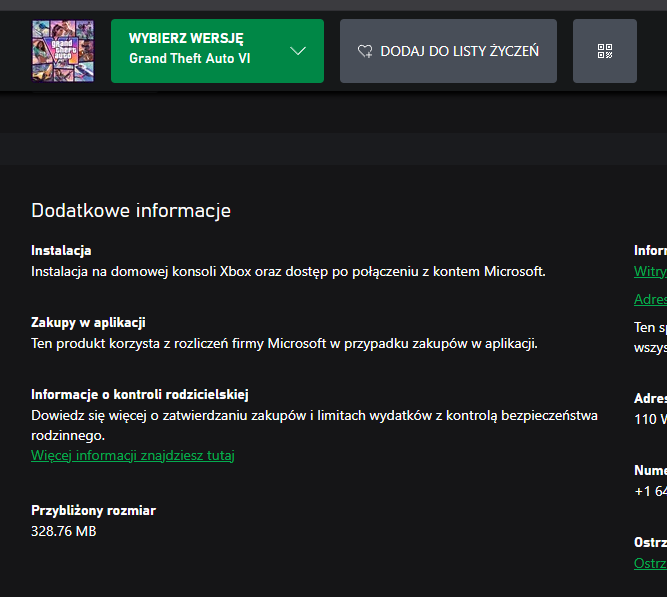The height and width of the screenshot is (597, 667).
Task: Open 'Więcej informacji znajdziesz tutaj' link
Action: click(133, 455)
